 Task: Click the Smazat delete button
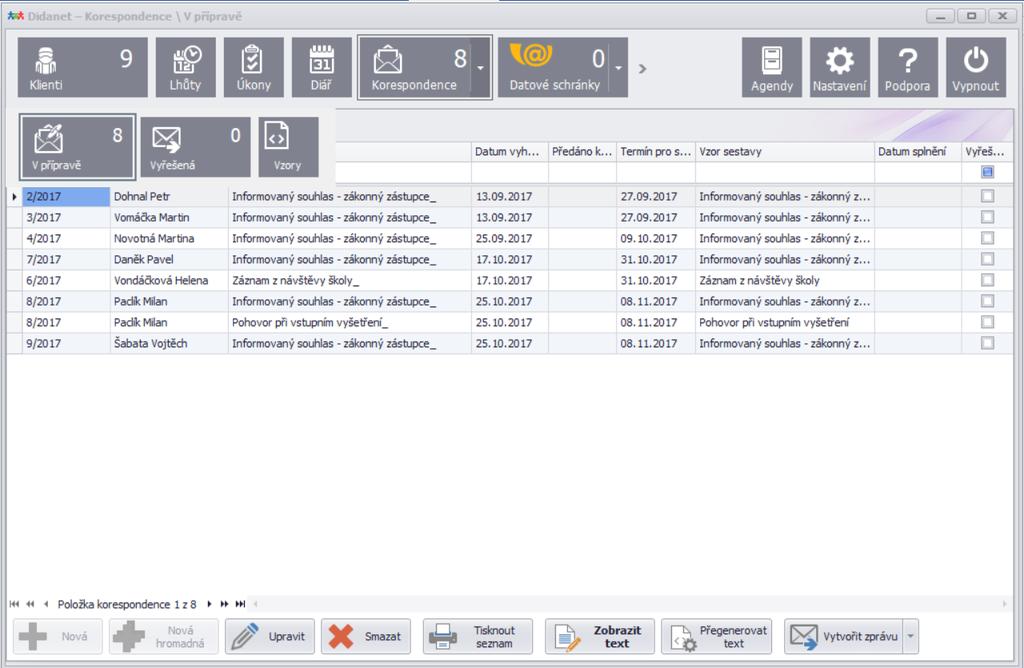coord(366,636)
